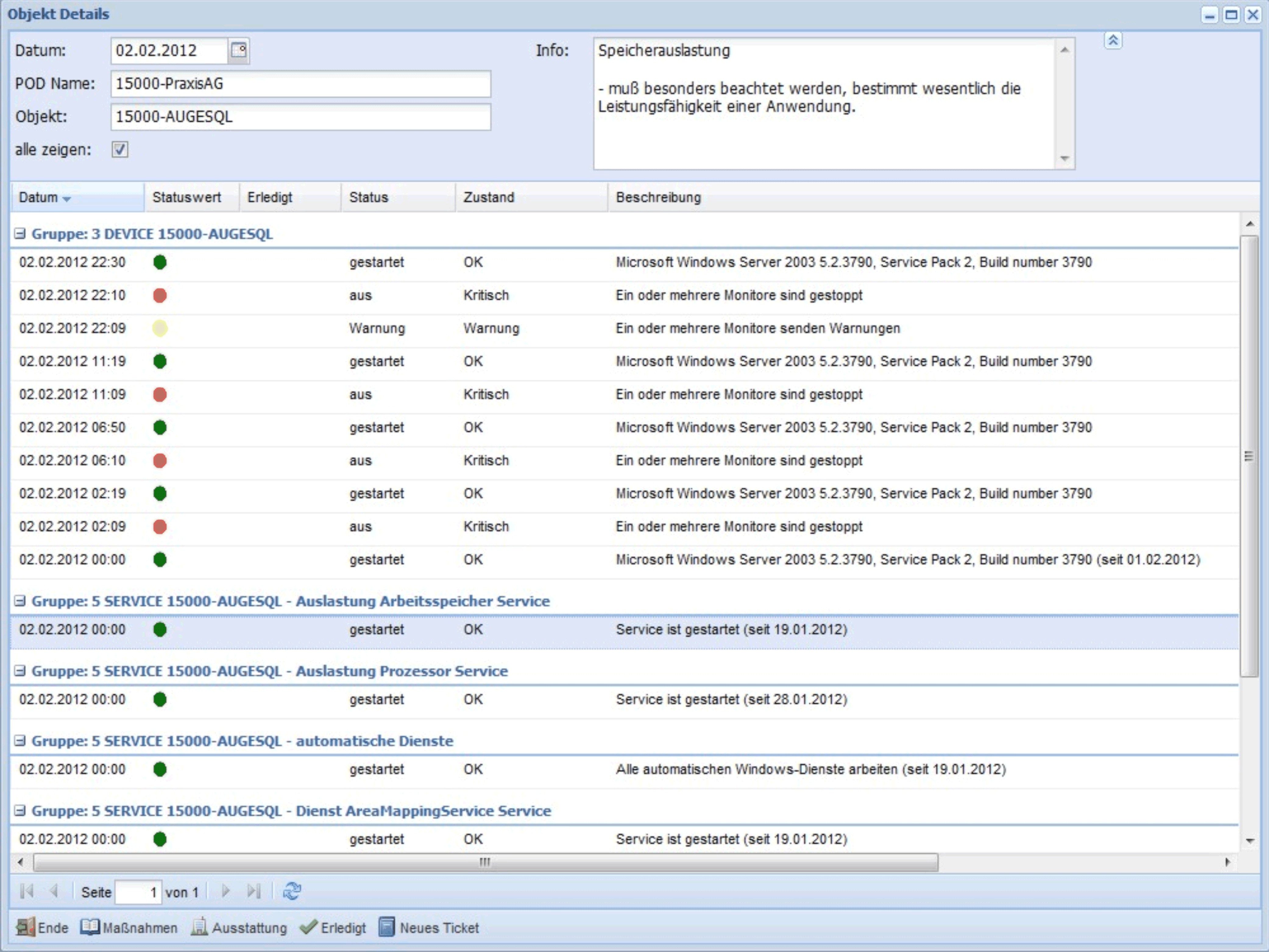Image resolution: width=1269 pixels, height=952 pixels.
Task: Go to the next page arrow
Action: pos(225,891)
